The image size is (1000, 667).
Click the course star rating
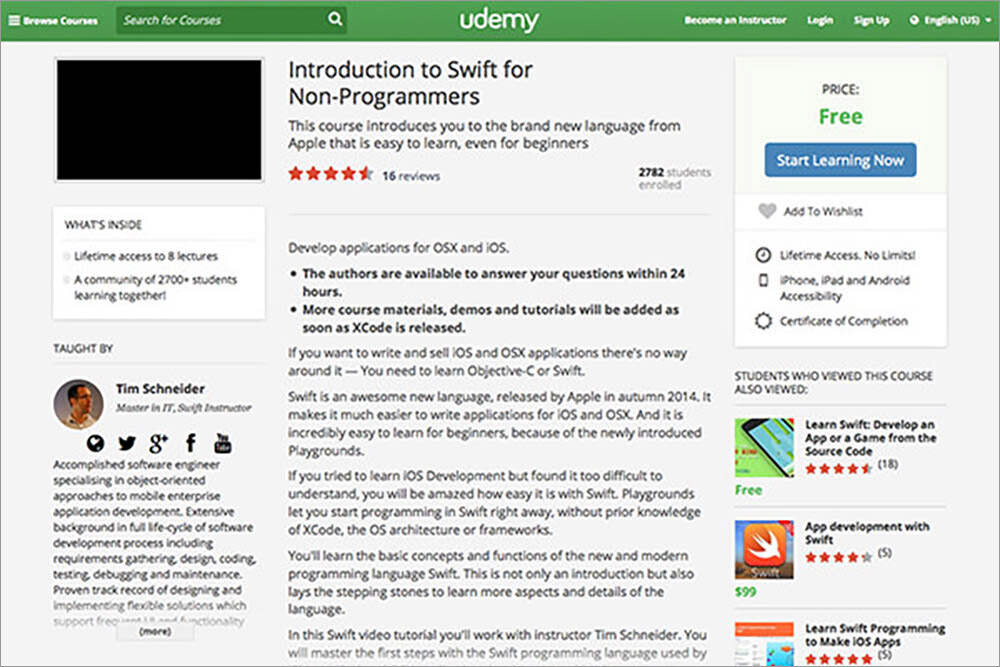coord(330,175)
